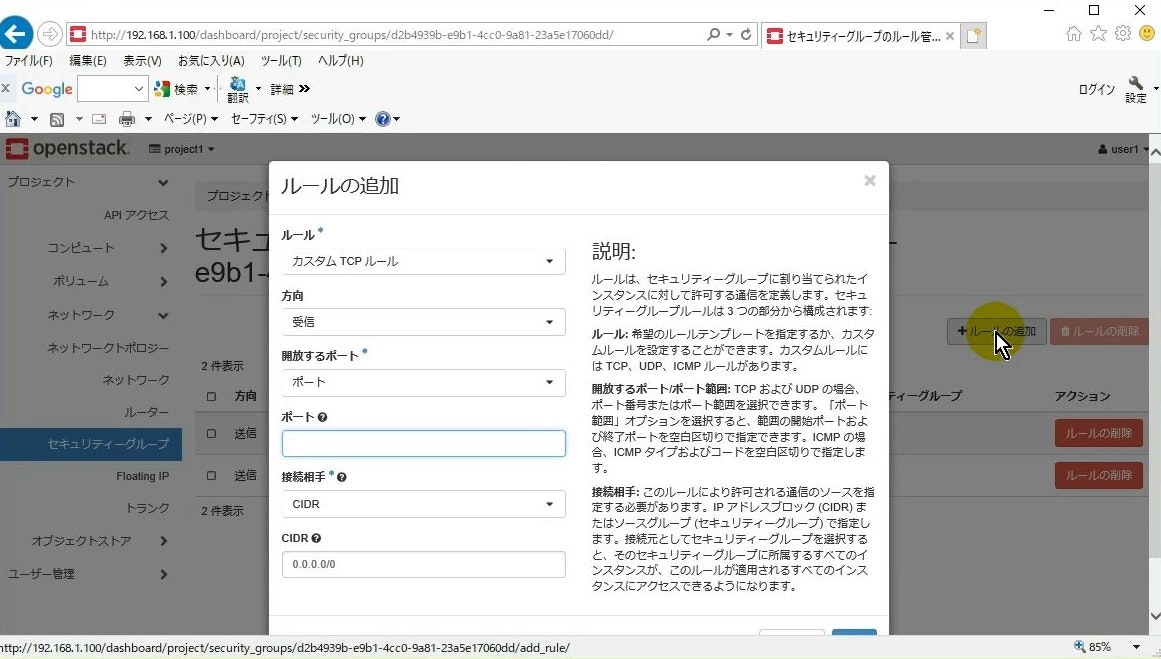Click the CIDR input field 0.0.0.0/0

pyautogui.click(x=424, y=564)
